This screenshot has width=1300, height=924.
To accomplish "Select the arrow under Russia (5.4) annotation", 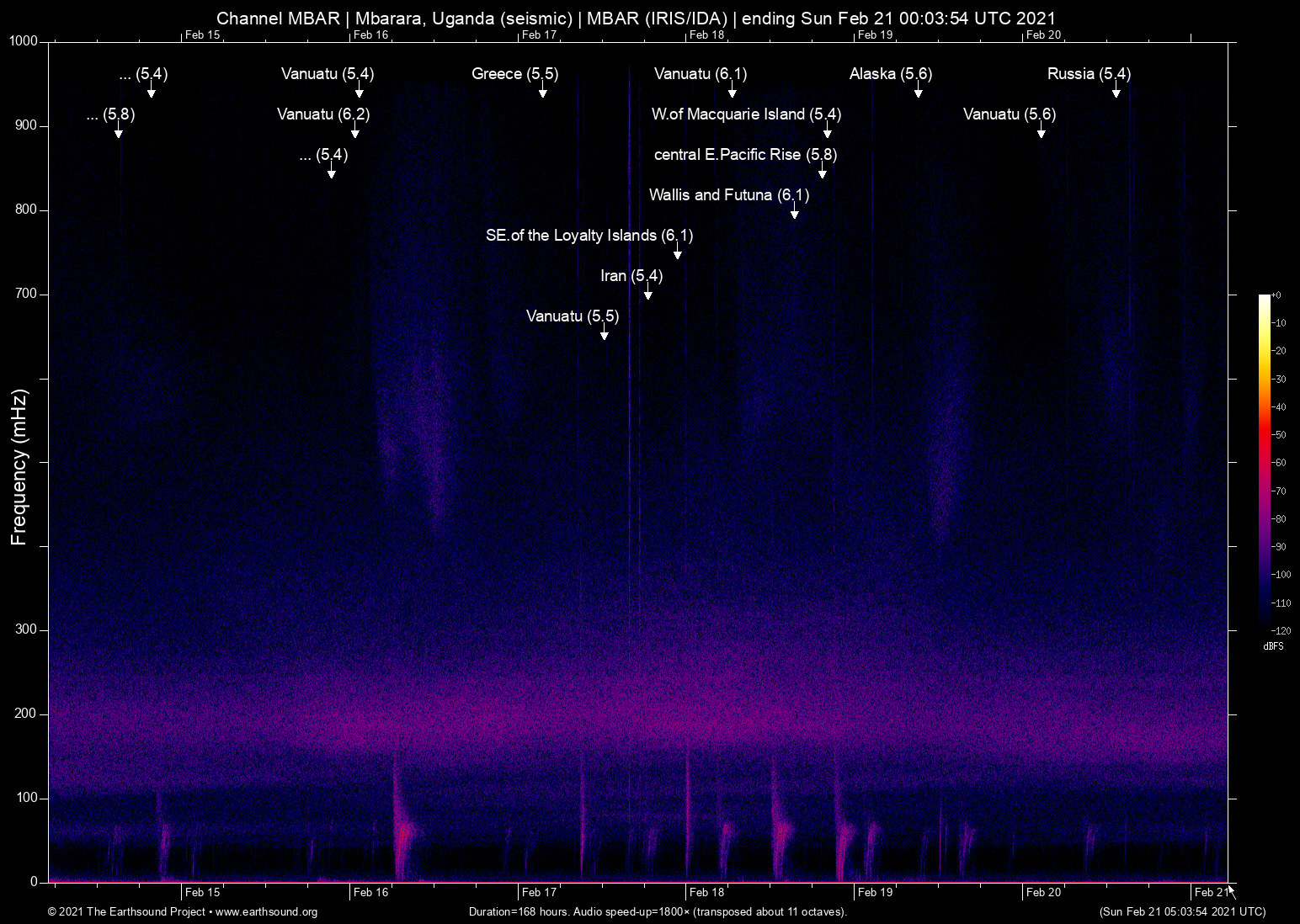I will pos(1116,91).
